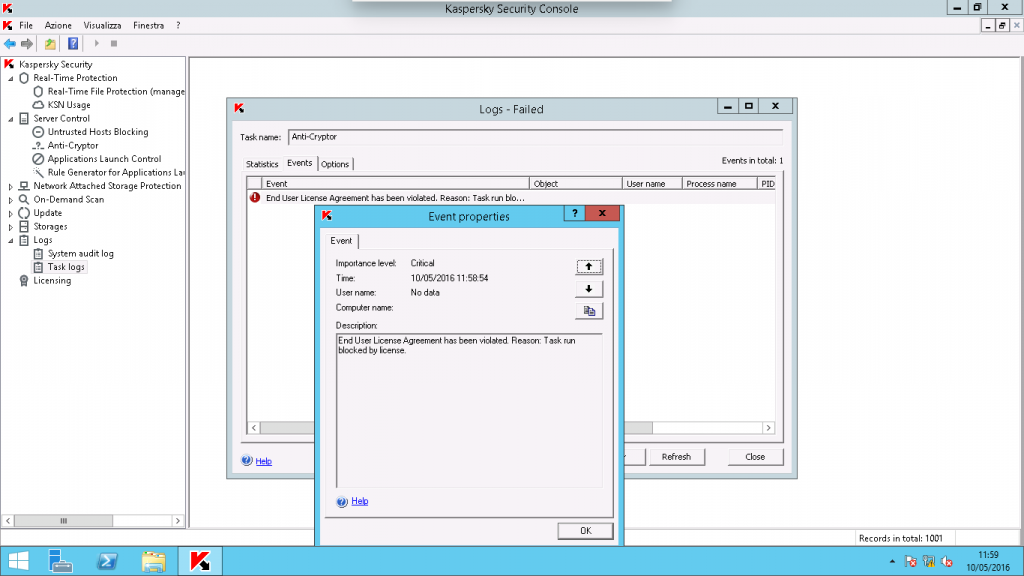
Task: Show the next event with the down arrow
Action: [x=589, y=289]
